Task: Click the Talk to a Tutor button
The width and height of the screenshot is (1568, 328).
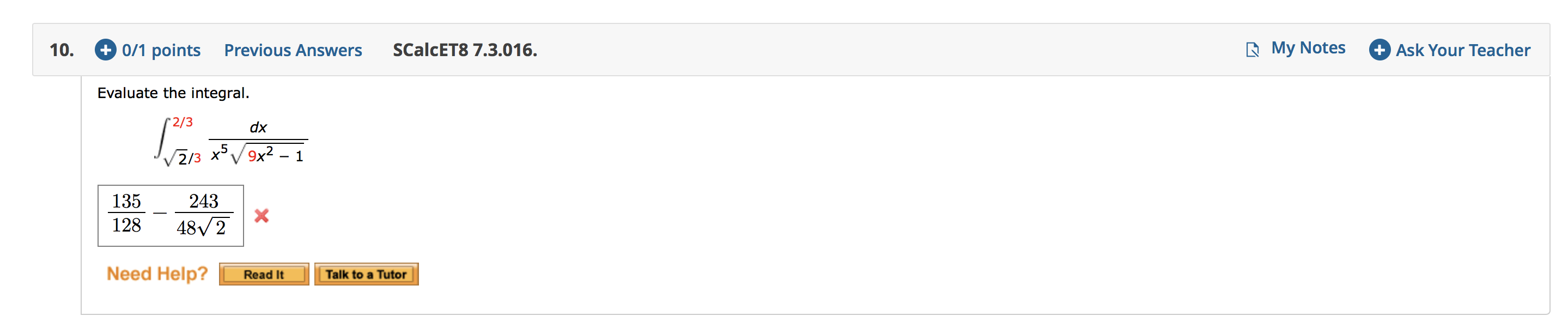Action: click(367, 274)
